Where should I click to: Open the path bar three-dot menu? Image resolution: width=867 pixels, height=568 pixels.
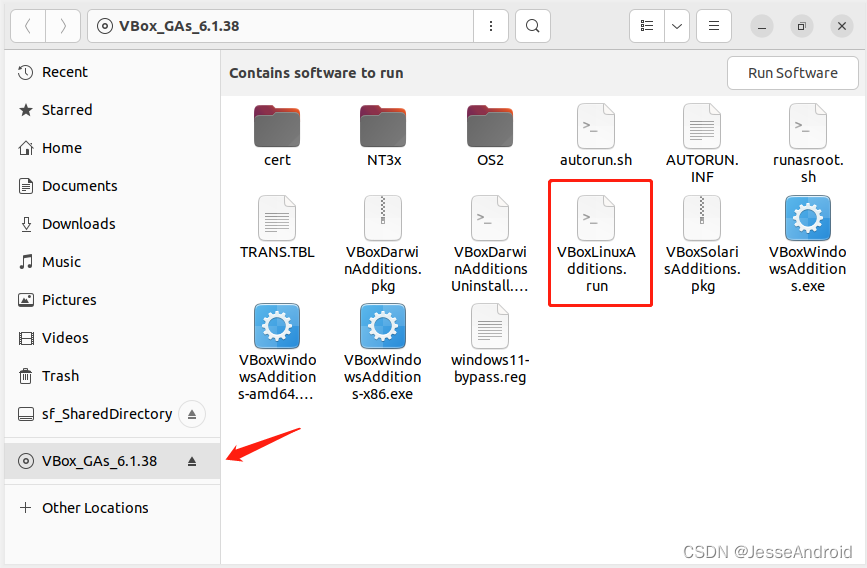[490, 26]
